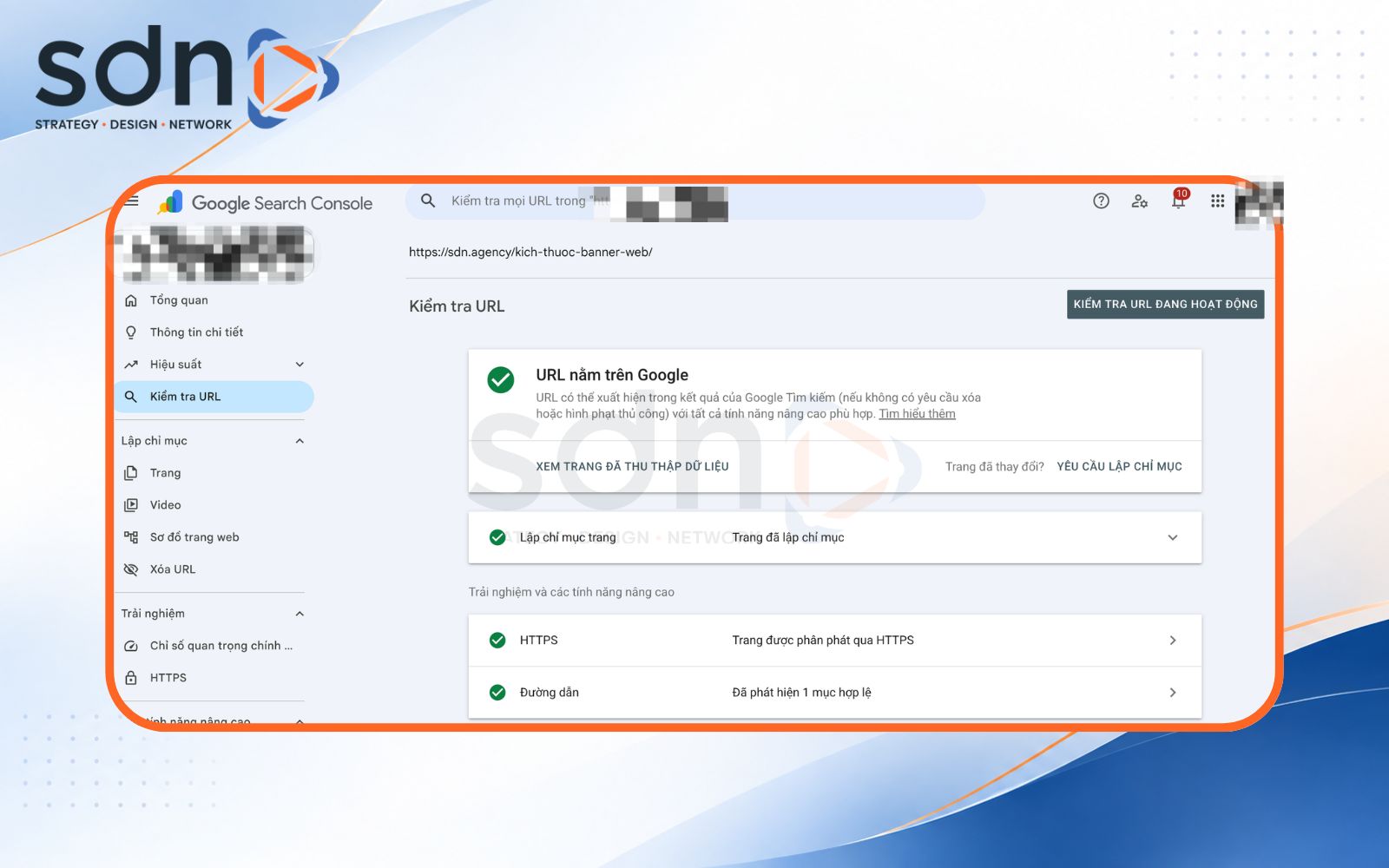The image size is (1389, 868).
Task: Open Chỉ số quan trọng chính report
Action: coord(221,646)
